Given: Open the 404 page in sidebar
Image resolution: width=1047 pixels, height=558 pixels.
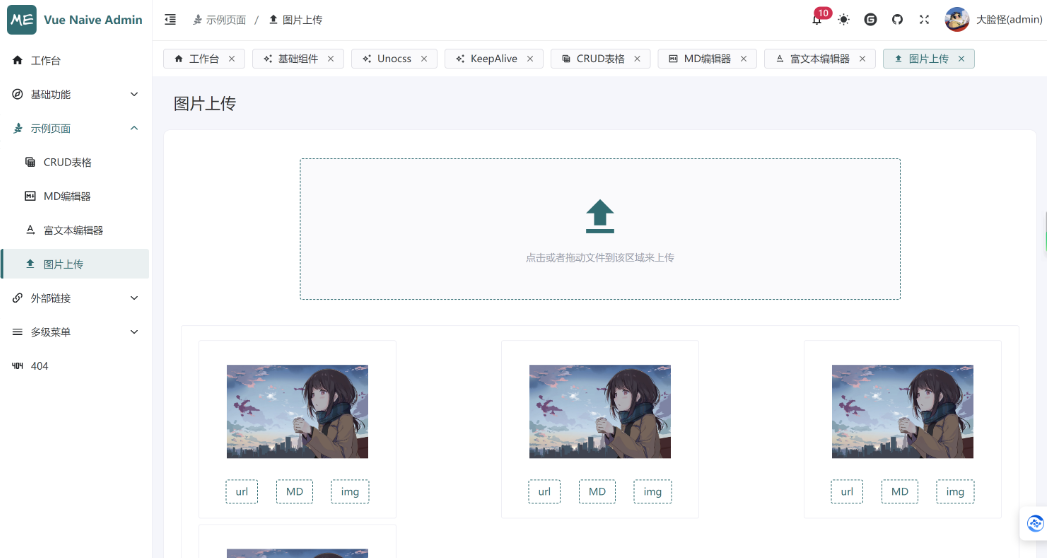Looking at the screenshot, I should [x=75, y=366].
